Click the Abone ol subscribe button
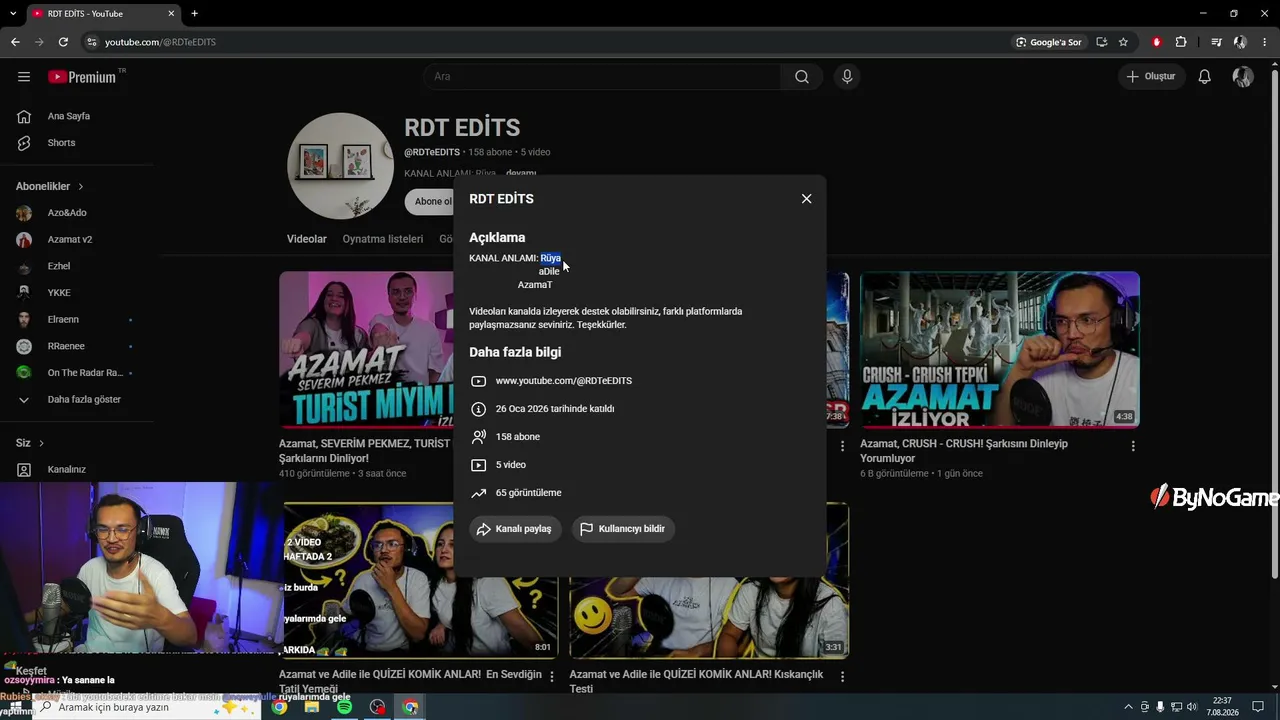 [430, 201]
